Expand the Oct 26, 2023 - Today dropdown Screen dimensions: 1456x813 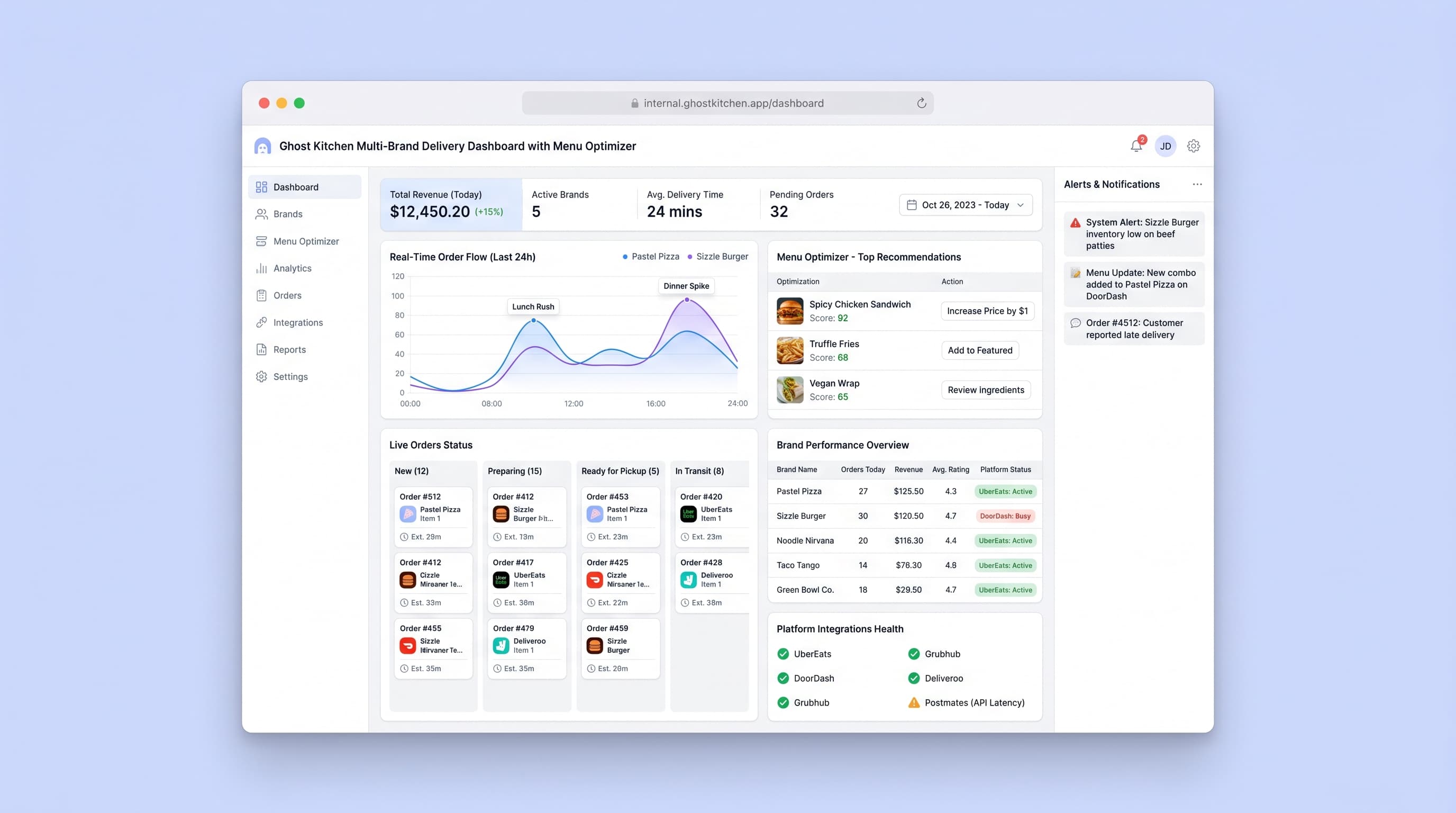966,205
